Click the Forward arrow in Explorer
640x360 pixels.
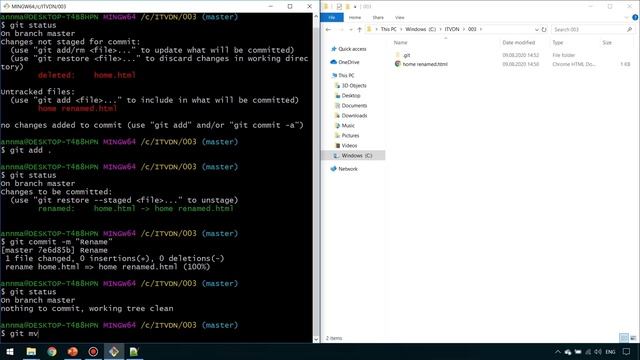pyautogui.click(x=341, y=29)
